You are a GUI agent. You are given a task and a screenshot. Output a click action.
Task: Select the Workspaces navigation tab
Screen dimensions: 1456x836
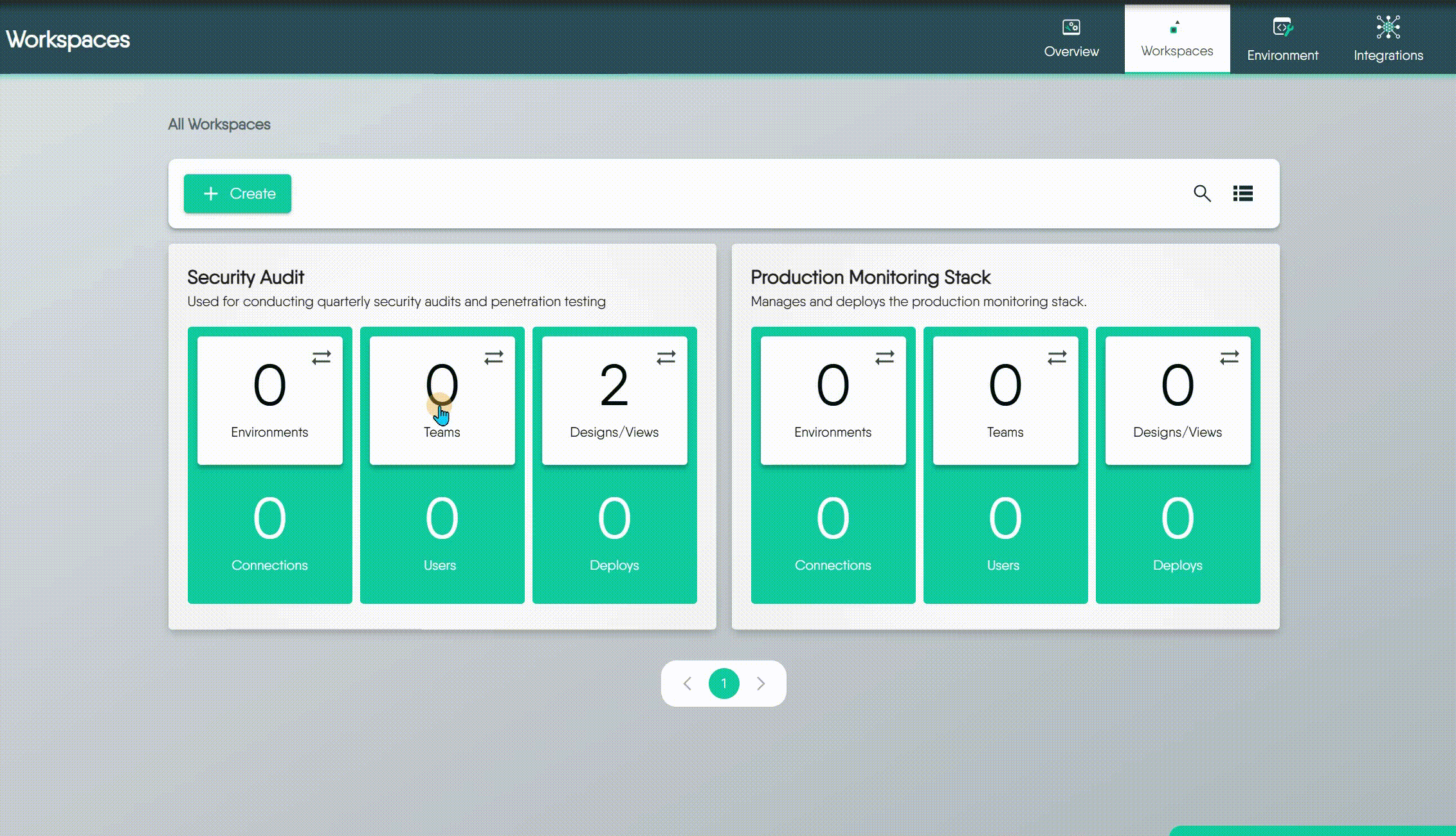point(1177,39)
